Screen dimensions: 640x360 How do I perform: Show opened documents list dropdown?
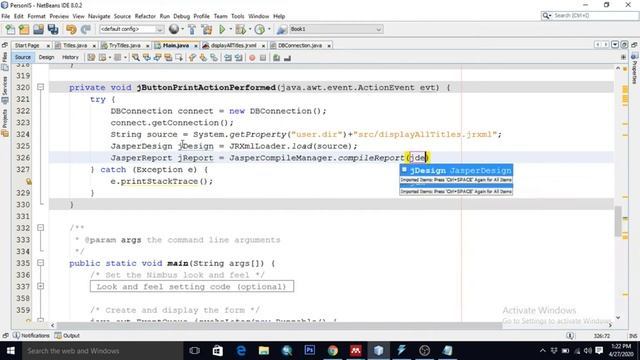[x=615, y=45]
